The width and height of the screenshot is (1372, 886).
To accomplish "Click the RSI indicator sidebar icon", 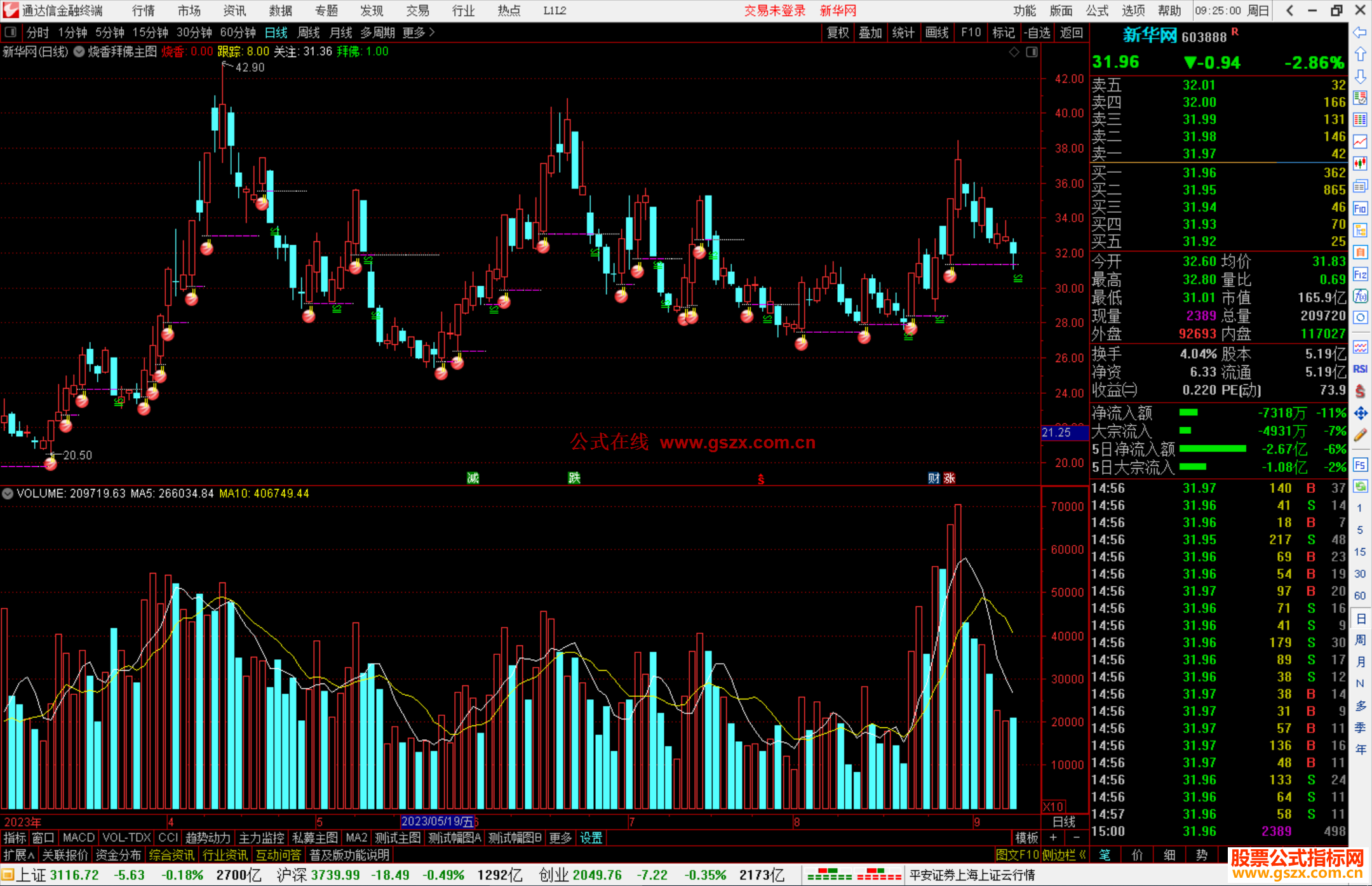I will coord(1360,369).
